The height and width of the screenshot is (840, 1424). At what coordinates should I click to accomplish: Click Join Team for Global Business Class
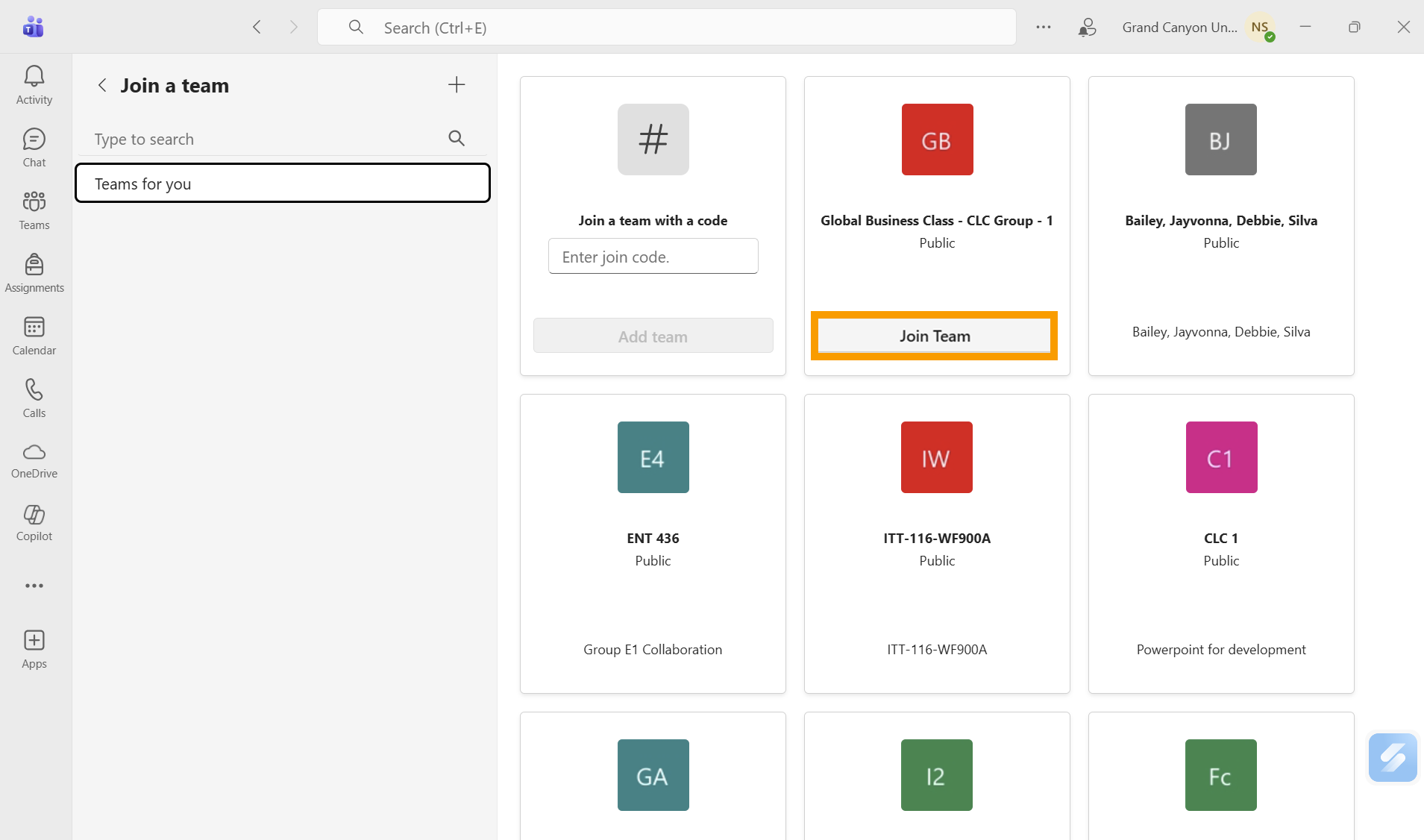[934, 336]
